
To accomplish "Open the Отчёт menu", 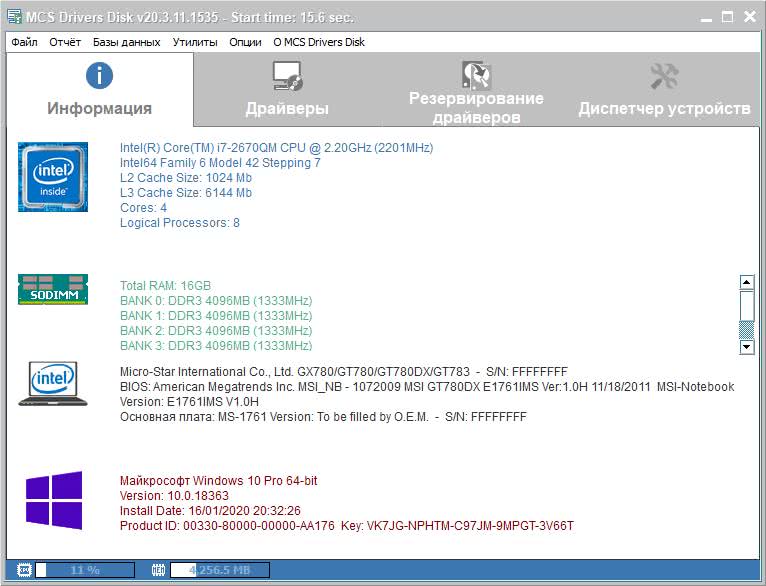I will click(x=65, y=42).
